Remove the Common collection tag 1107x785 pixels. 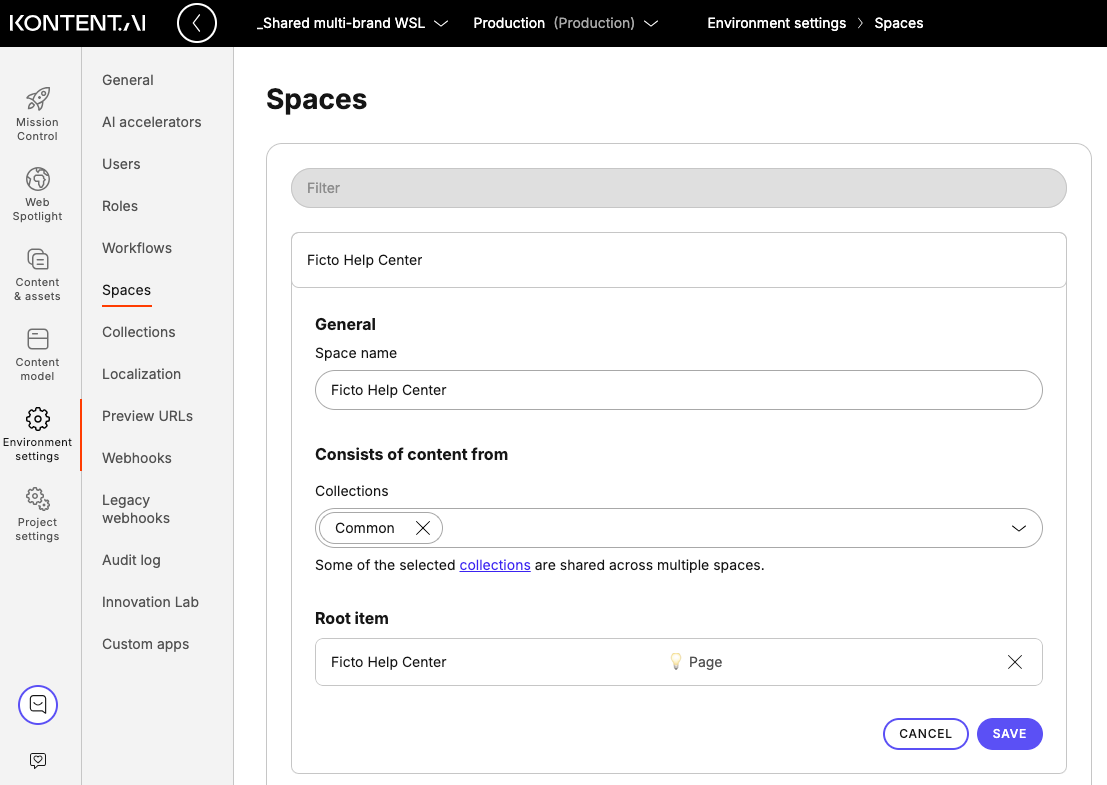pyautogui.click(x=423, y=528)
